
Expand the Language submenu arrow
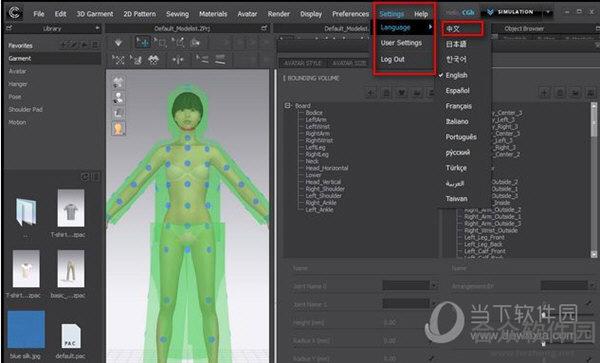(430, 27)
